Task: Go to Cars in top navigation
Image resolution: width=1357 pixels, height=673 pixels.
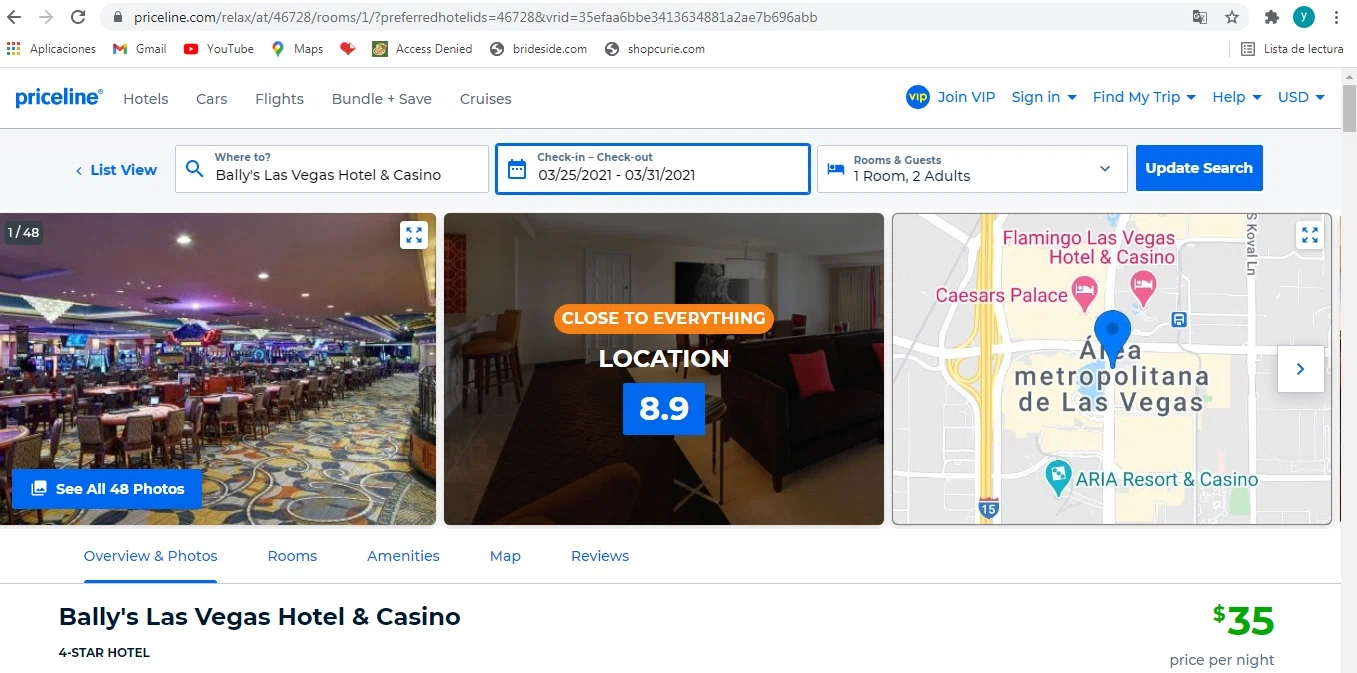Action: coord(212,99)
